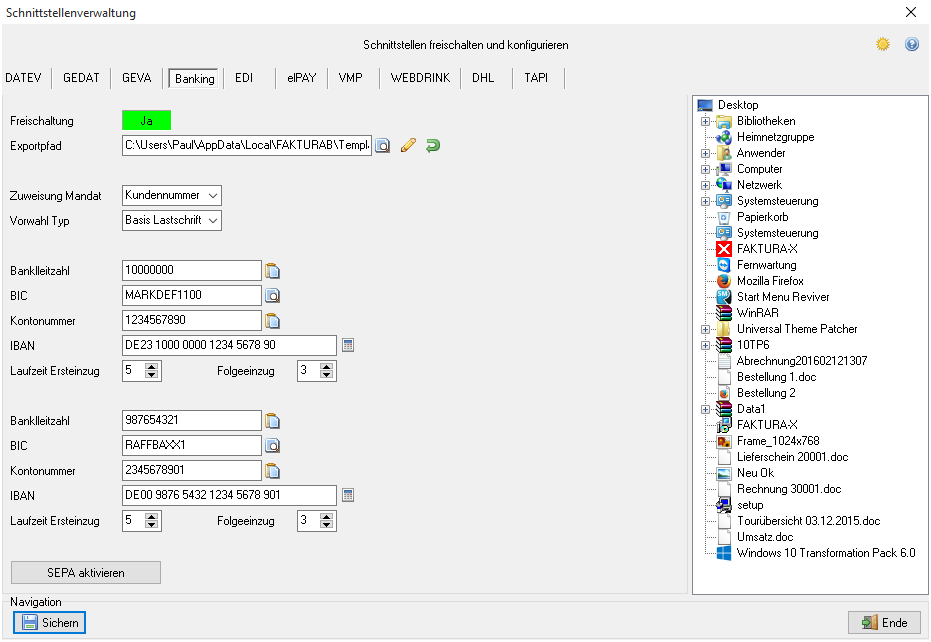
Task: Select the Neu Ok image icon
Action: click(724, 473)
